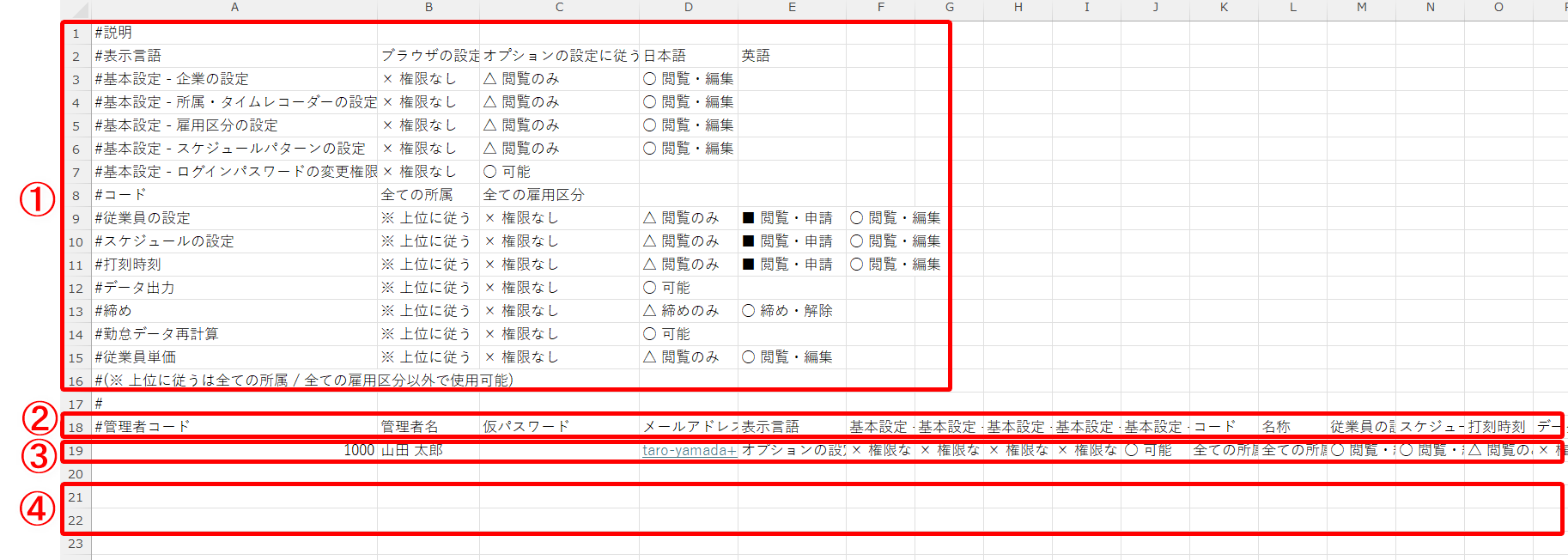Select row 21 header

[76, 496]
